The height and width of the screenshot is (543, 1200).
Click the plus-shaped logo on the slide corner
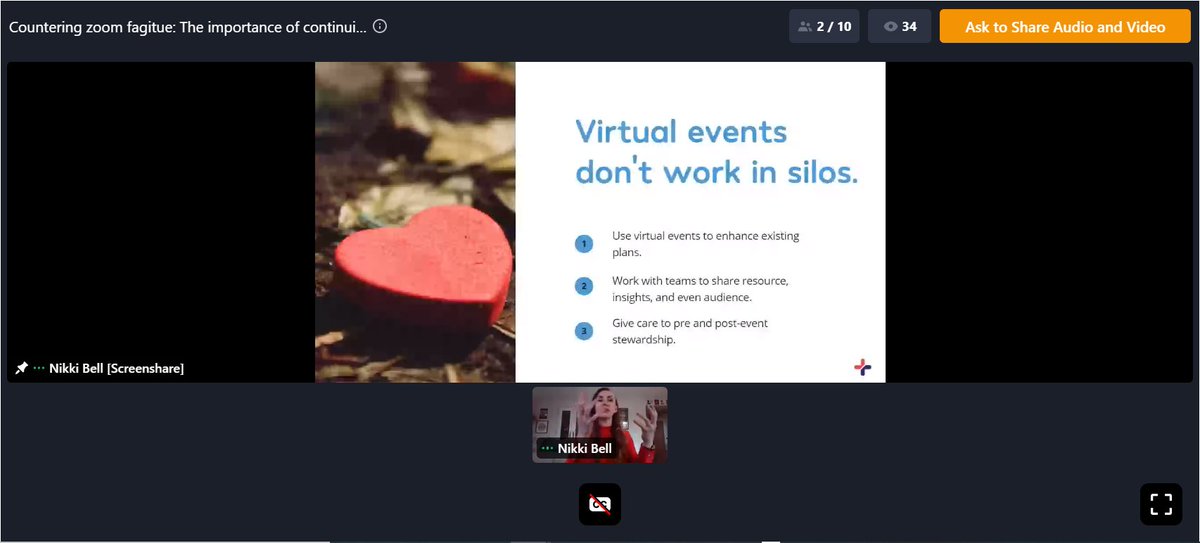[863, 367]
